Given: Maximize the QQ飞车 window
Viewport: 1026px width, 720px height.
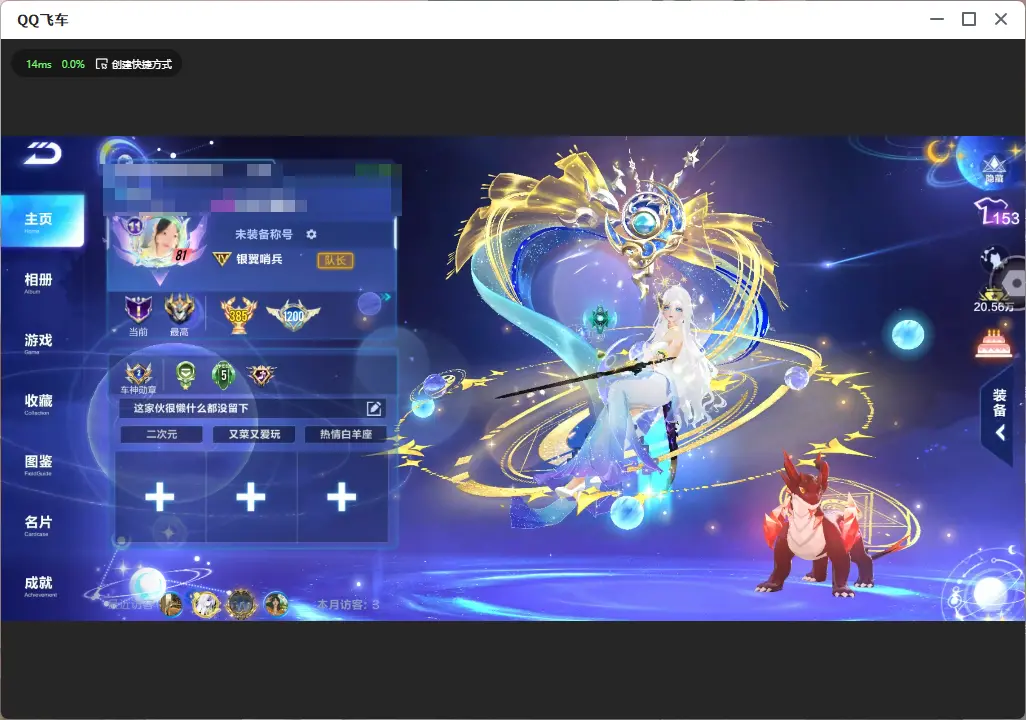Looking at the screenshot, I should point(969,19).
